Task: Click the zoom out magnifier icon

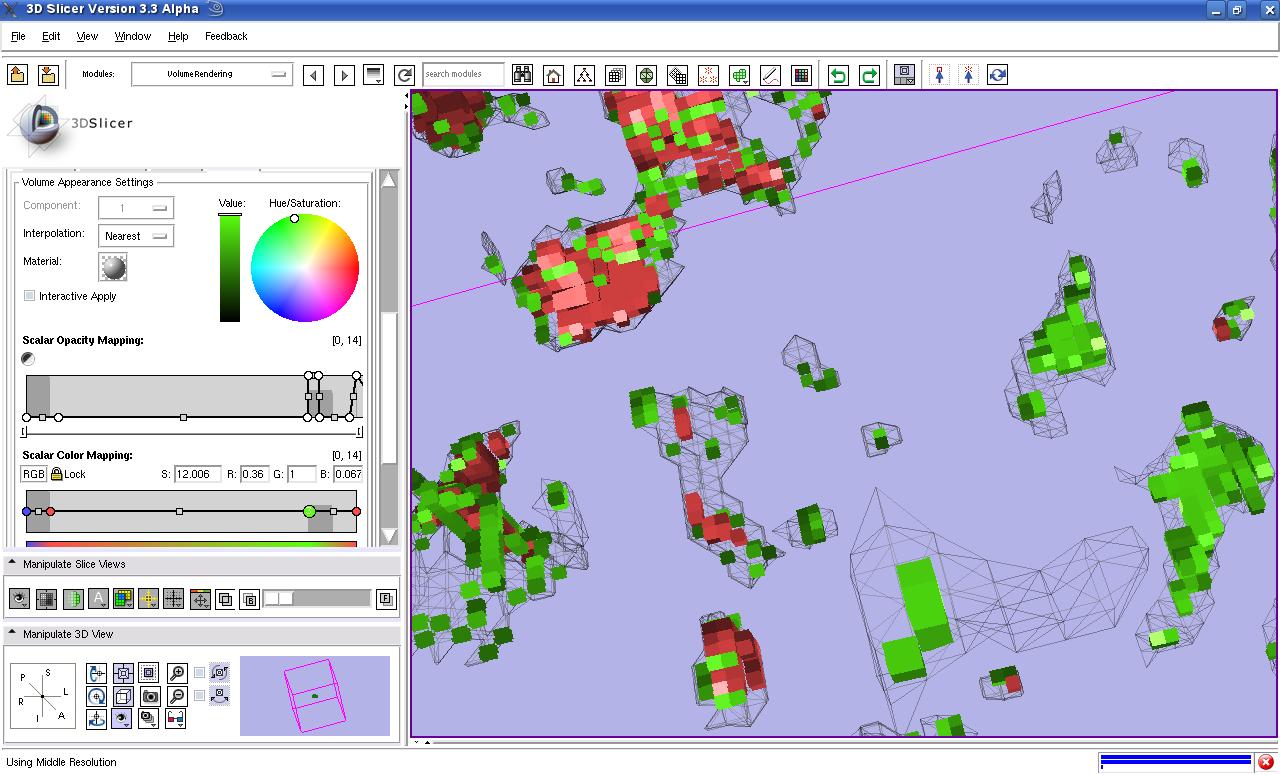Action: (x=177, y=696)
